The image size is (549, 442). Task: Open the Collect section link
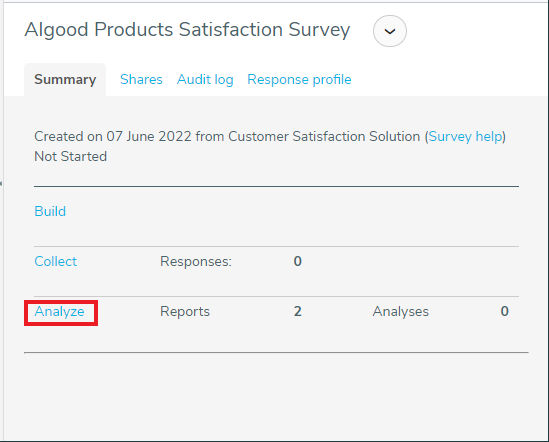[x=55, y=261]
